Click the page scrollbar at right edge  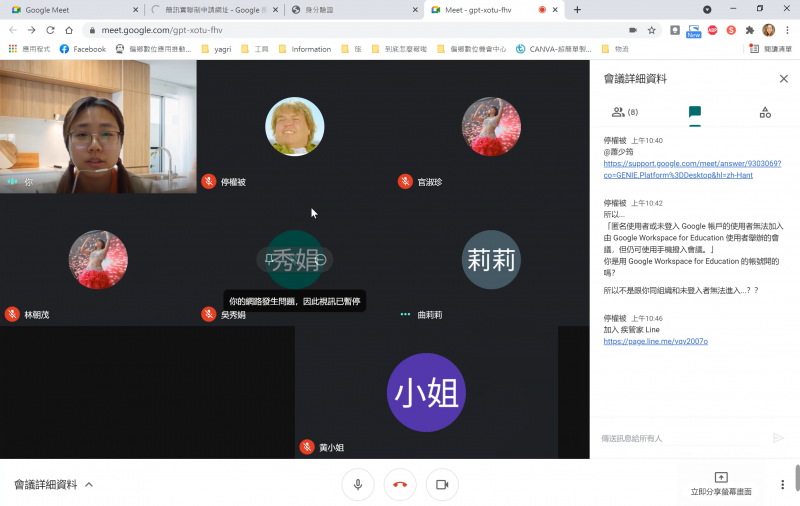pos(797,477)
